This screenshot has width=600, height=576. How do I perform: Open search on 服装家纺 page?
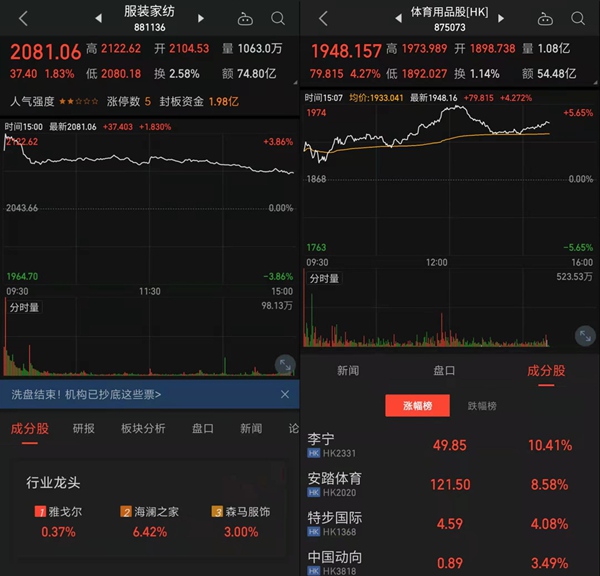click(278, 18)
